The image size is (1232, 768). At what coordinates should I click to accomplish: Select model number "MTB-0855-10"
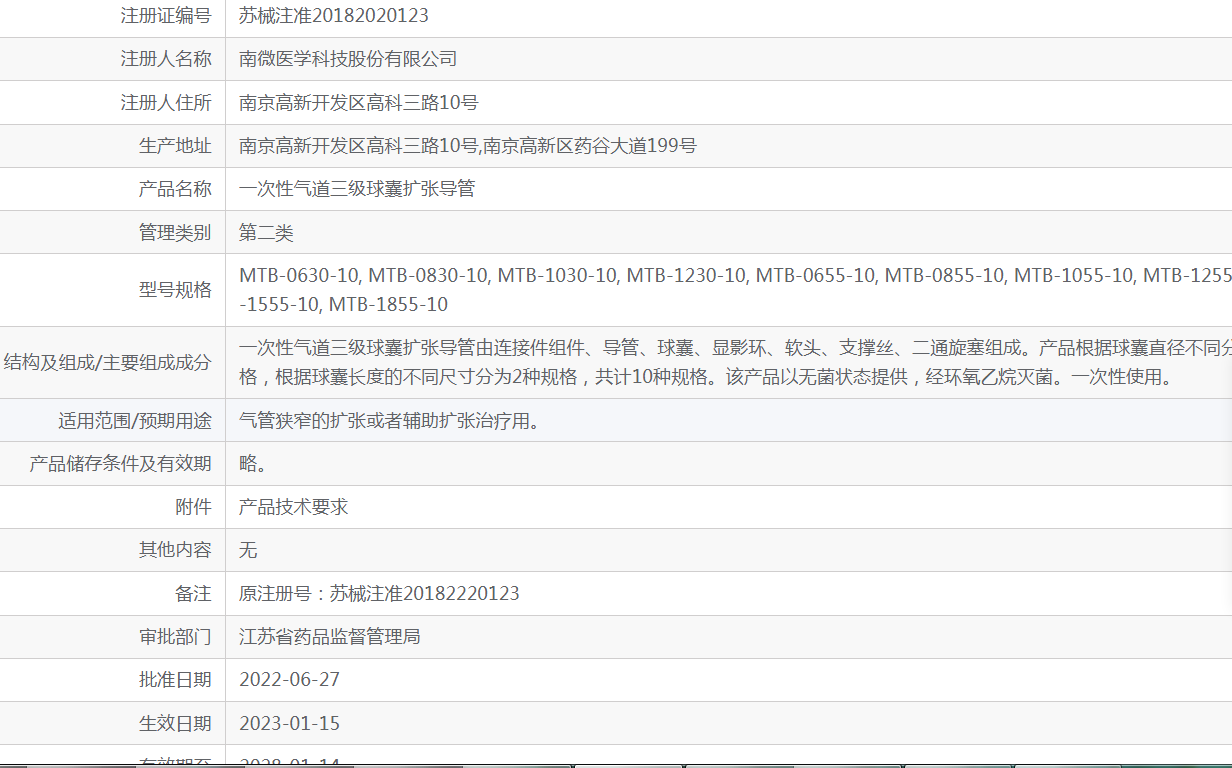946,276
